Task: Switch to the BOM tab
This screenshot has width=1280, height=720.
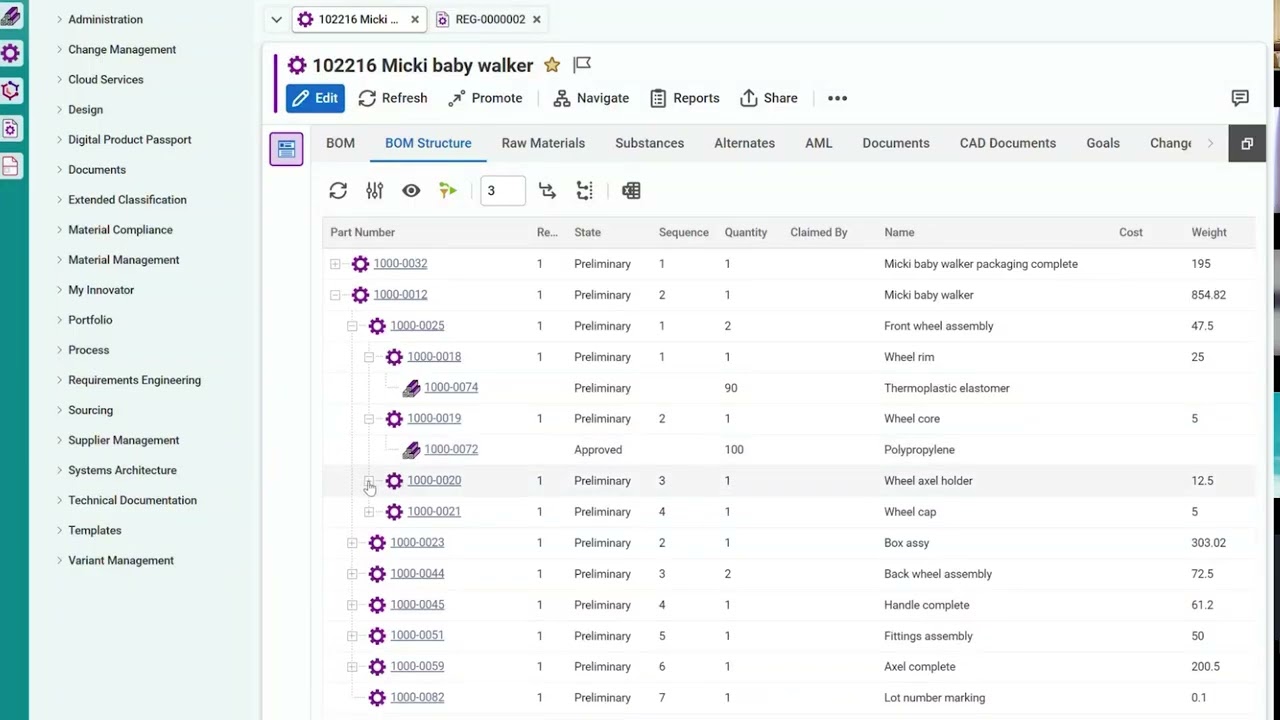Action: coord(340,143)
